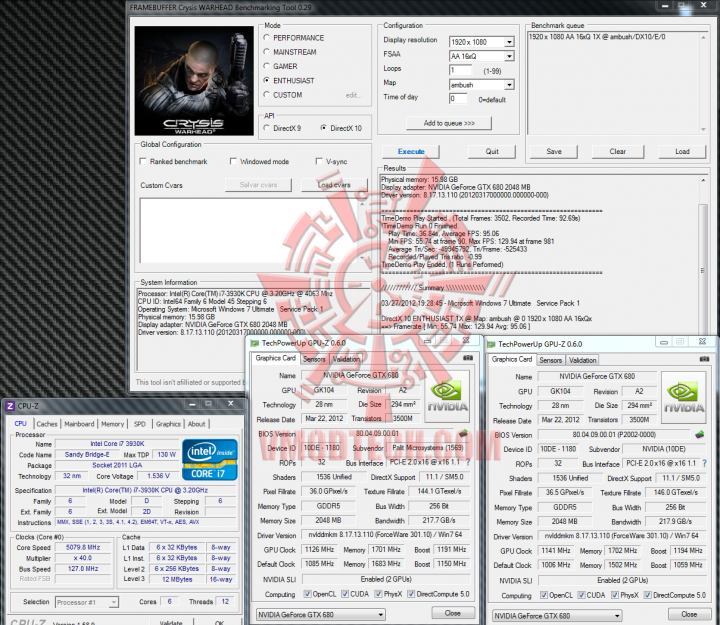Screen dimensions: 720x625
Task: Click the NVIDIA logo in left GPU-Z window
Action: point(447,397)
